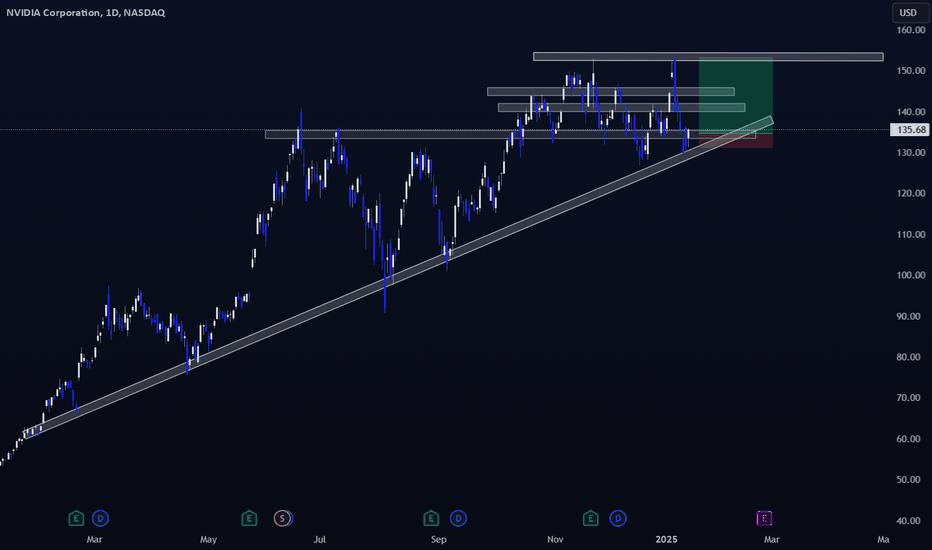Click the 140.00 price scale label
932x550 pixels.
tap(911, 112)
